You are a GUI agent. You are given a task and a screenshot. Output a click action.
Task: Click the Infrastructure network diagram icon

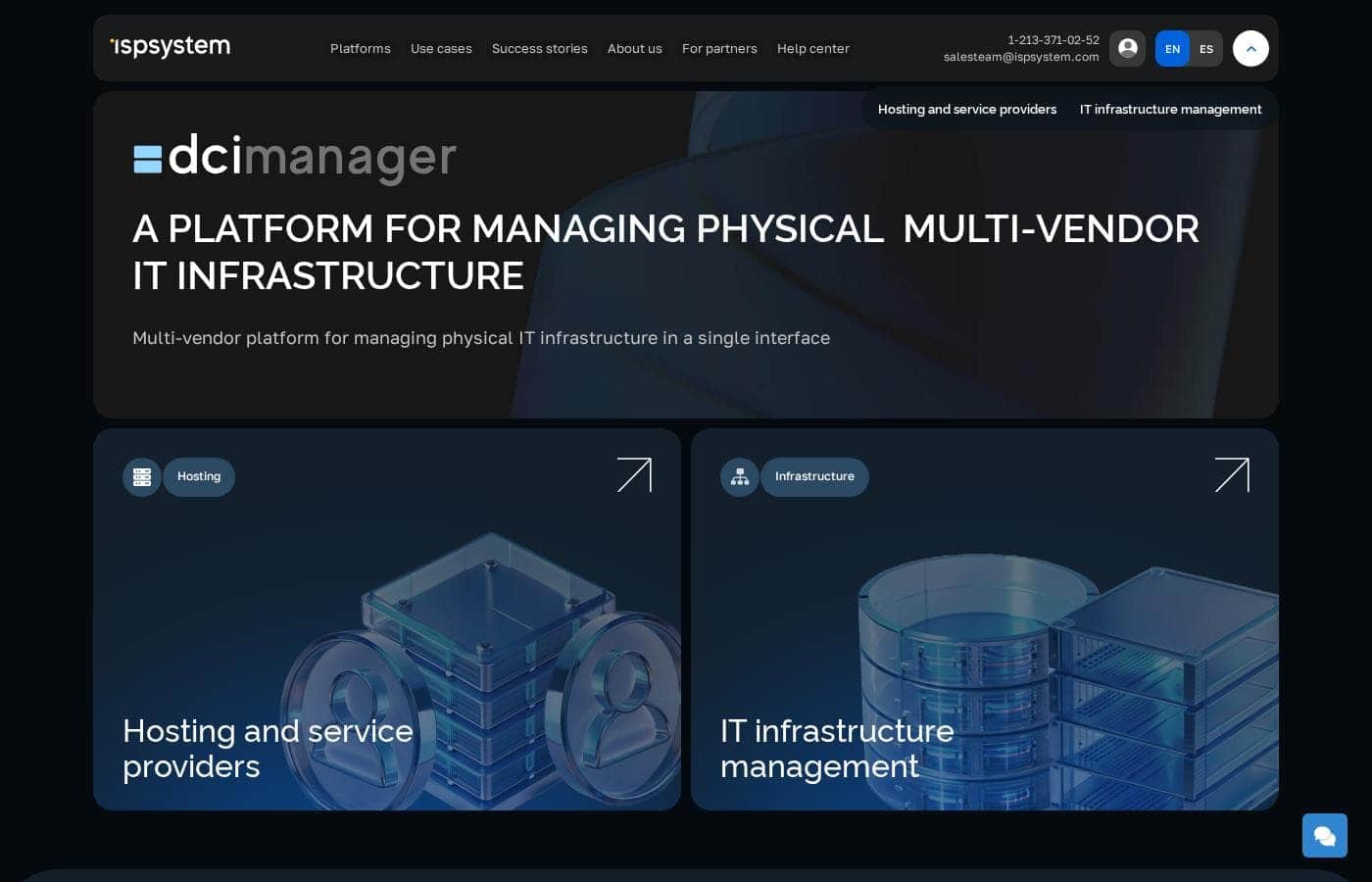click(740, 477)
